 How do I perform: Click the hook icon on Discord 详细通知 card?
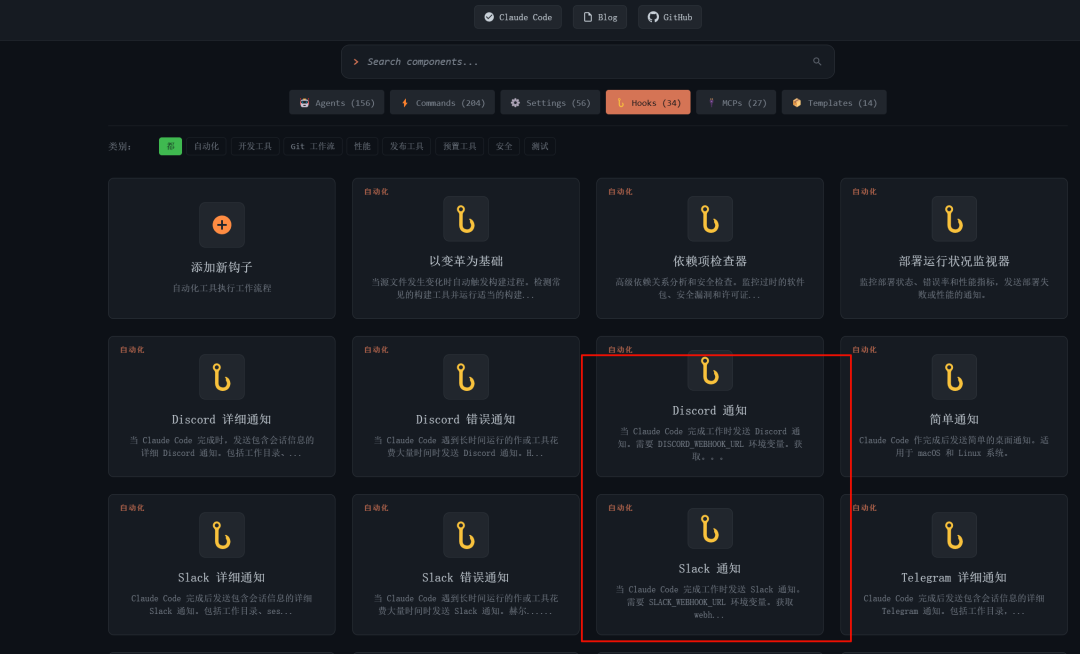[x=222, y=377]
